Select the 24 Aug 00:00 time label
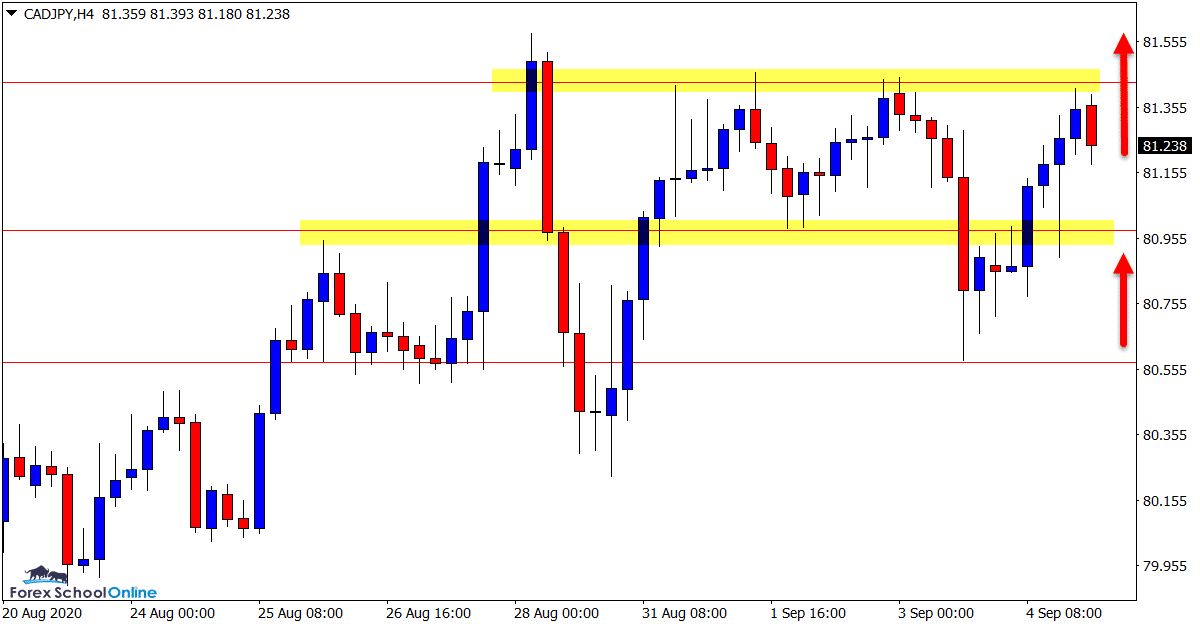Screen dimensions: 1200x627 [172, 612]
